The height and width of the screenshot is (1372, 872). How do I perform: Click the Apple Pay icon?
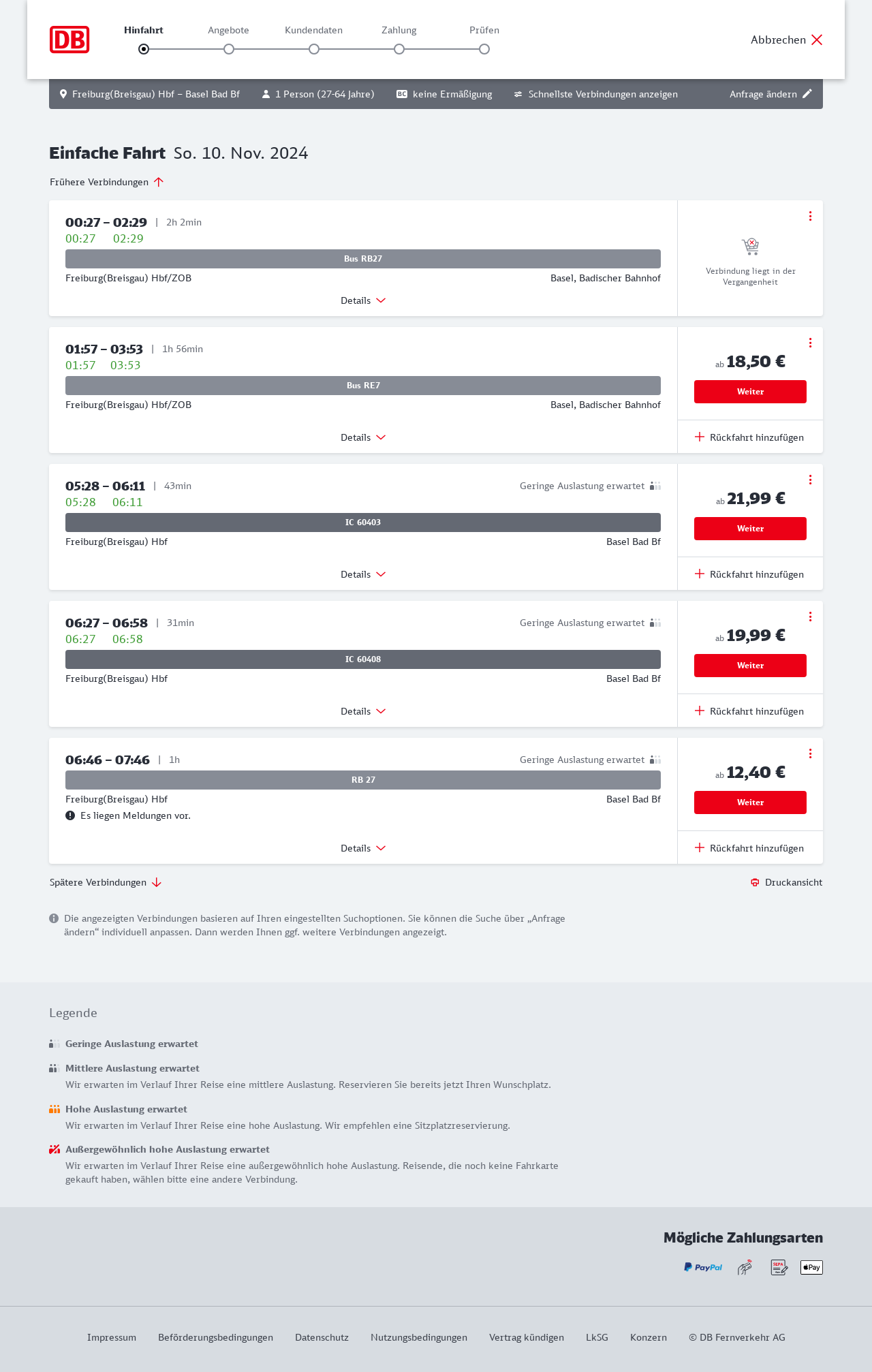811,1267
